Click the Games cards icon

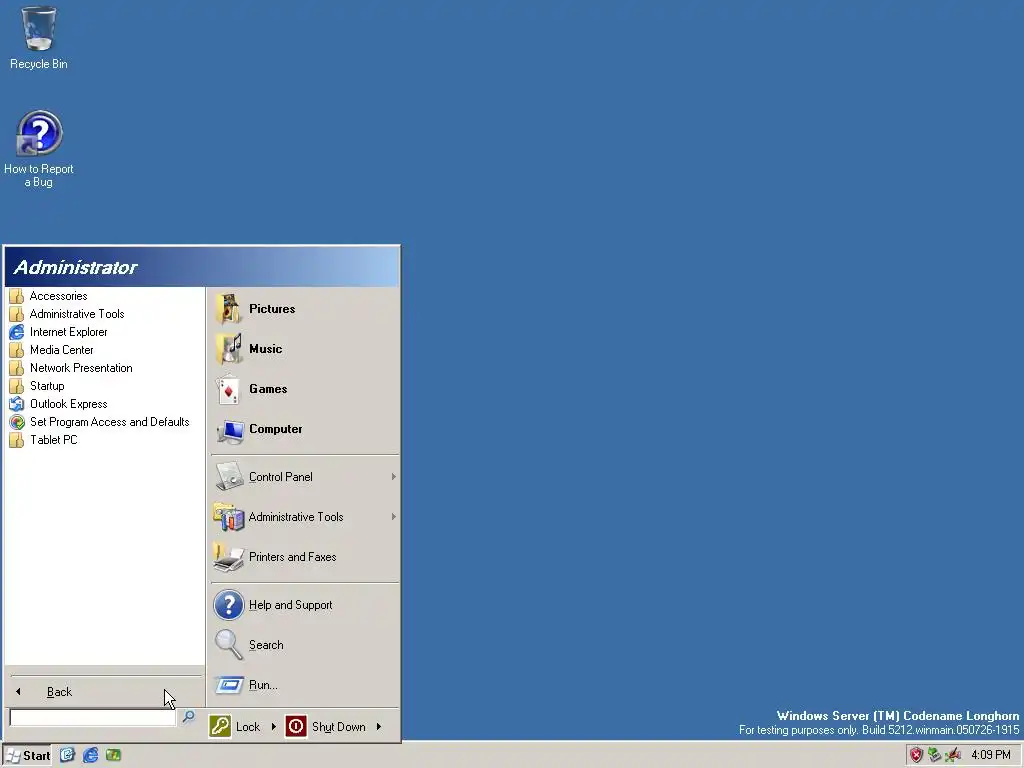[229, 389]
